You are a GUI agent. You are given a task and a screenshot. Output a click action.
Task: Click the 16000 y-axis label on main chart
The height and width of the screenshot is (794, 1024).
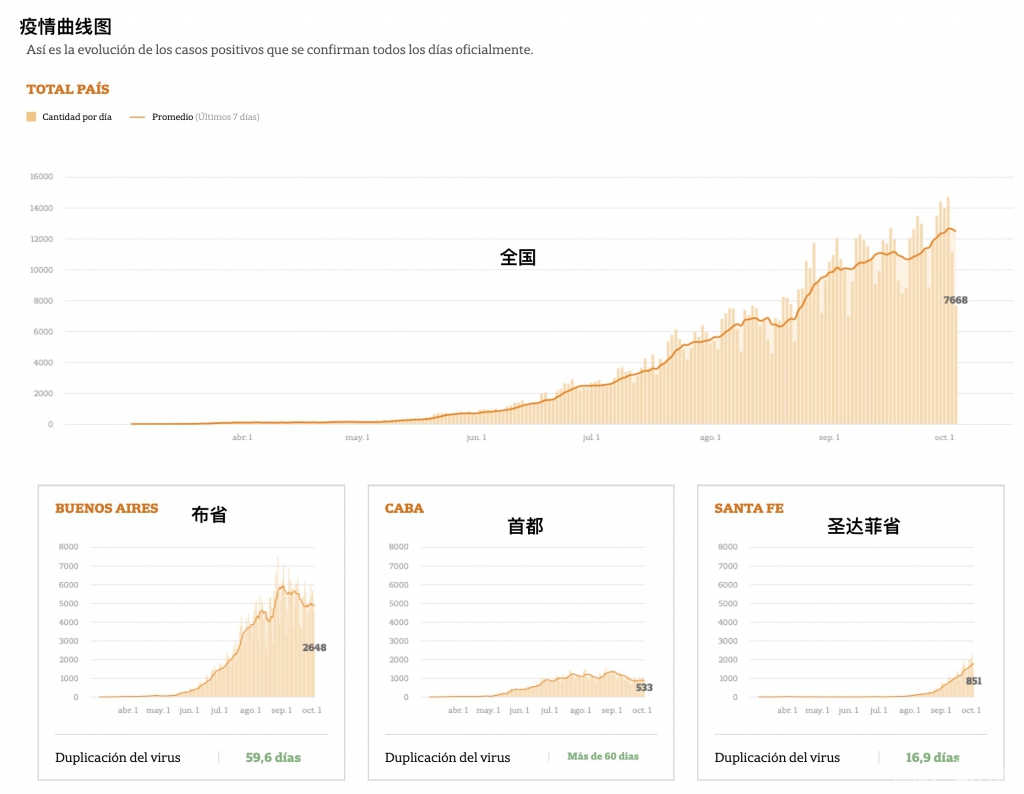pos(41,177)
